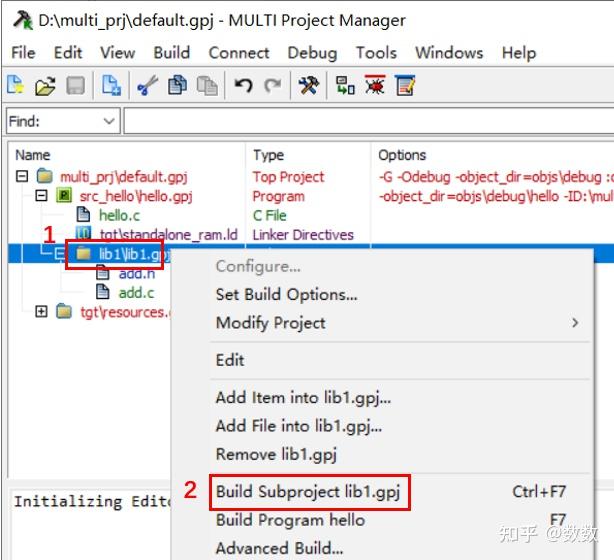Open the Find dropdown
Image resolution: width=614 pixels, height=560 pixels.
[109, 121]
